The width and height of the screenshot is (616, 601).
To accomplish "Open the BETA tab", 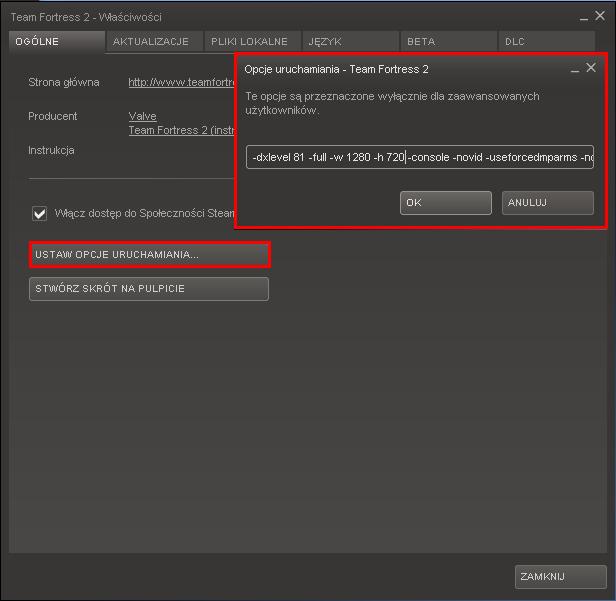I will [449, 41].
